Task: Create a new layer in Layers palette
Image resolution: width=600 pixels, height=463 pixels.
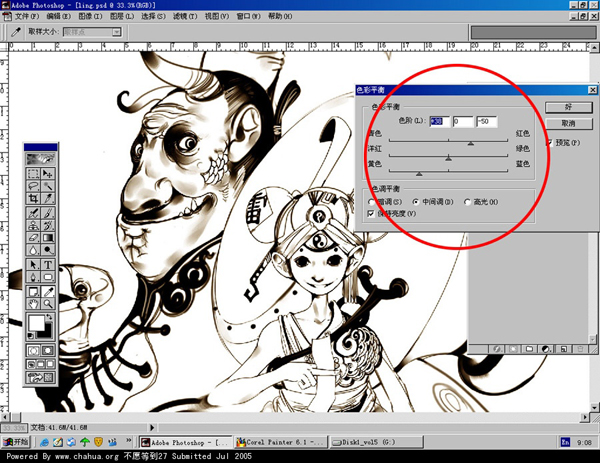Action: (x=563, y=349)
